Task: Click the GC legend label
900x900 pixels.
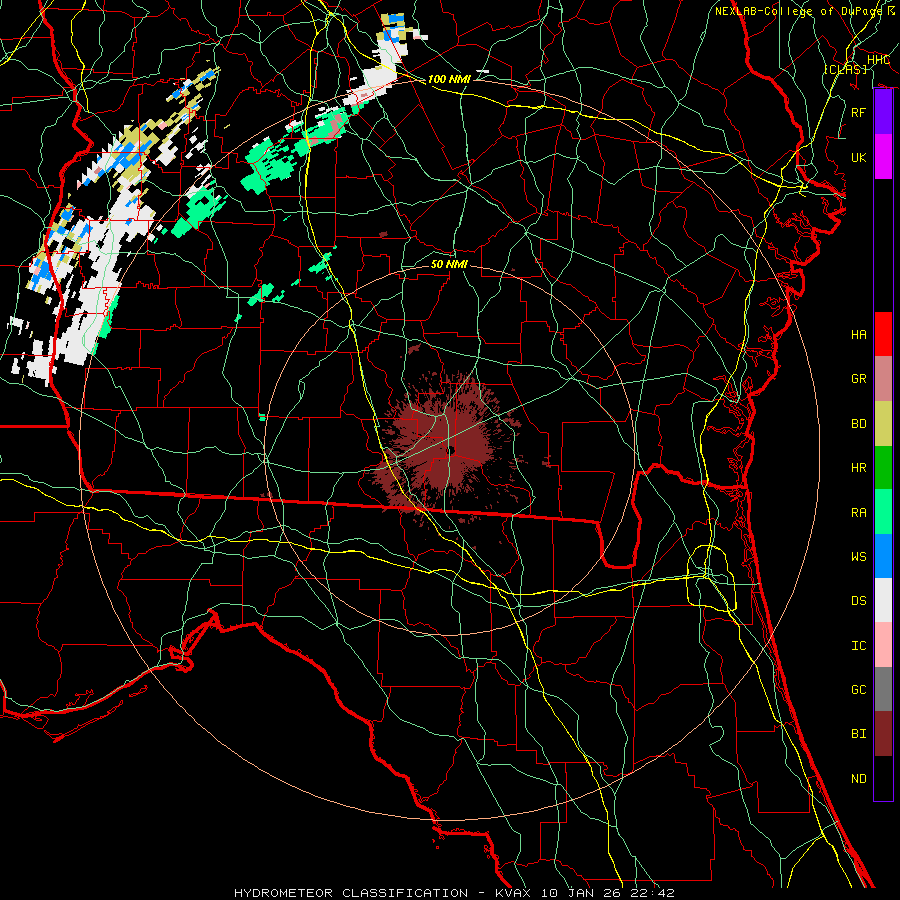Action: point(859,690)
